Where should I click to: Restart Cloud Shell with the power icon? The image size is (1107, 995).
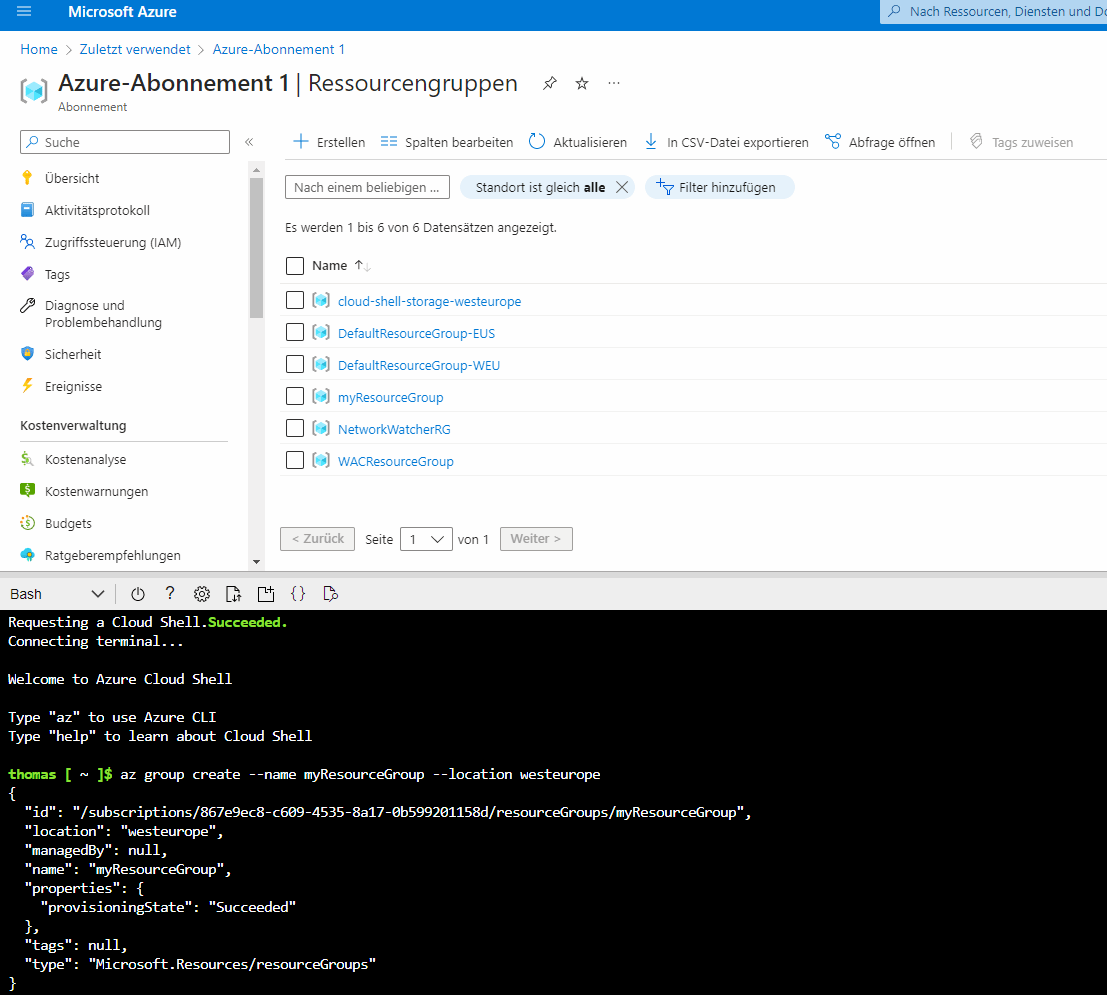tap(138, 593)
